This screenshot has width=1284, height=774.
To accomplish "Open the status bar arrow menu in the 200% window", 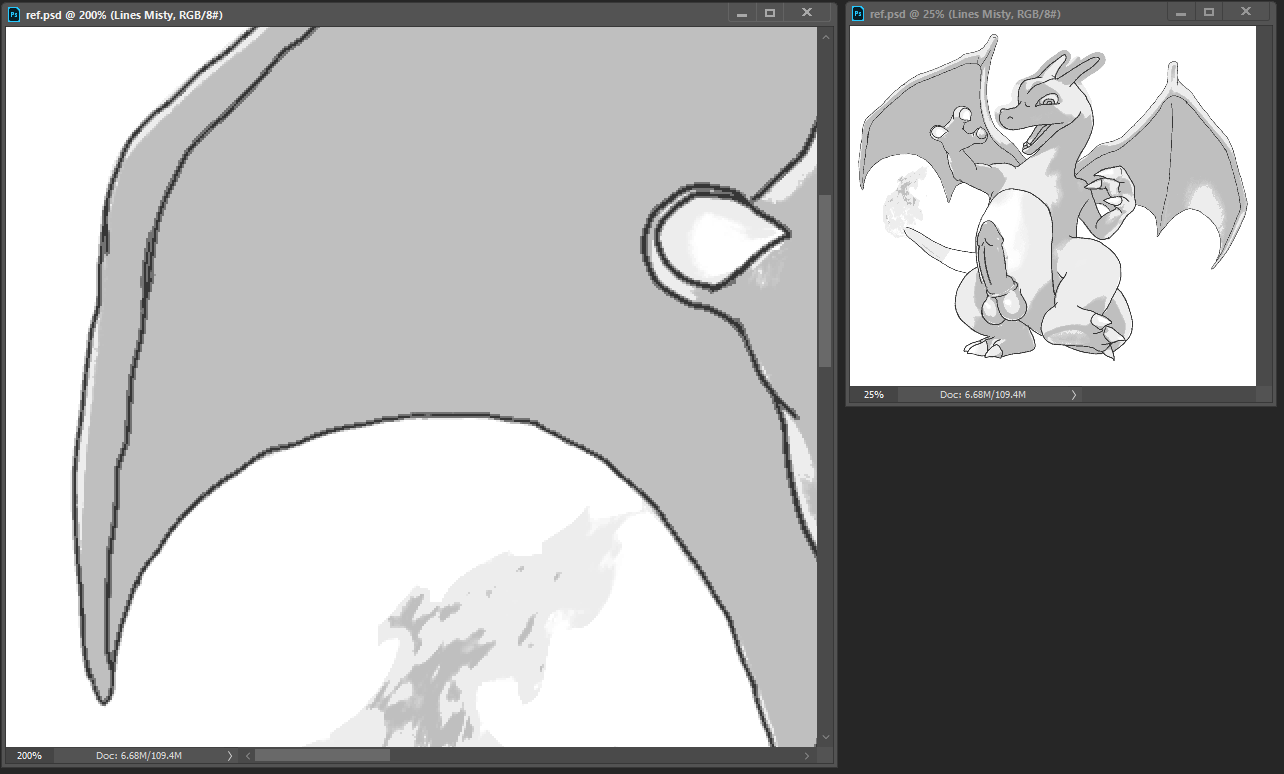I will point(230,756).
